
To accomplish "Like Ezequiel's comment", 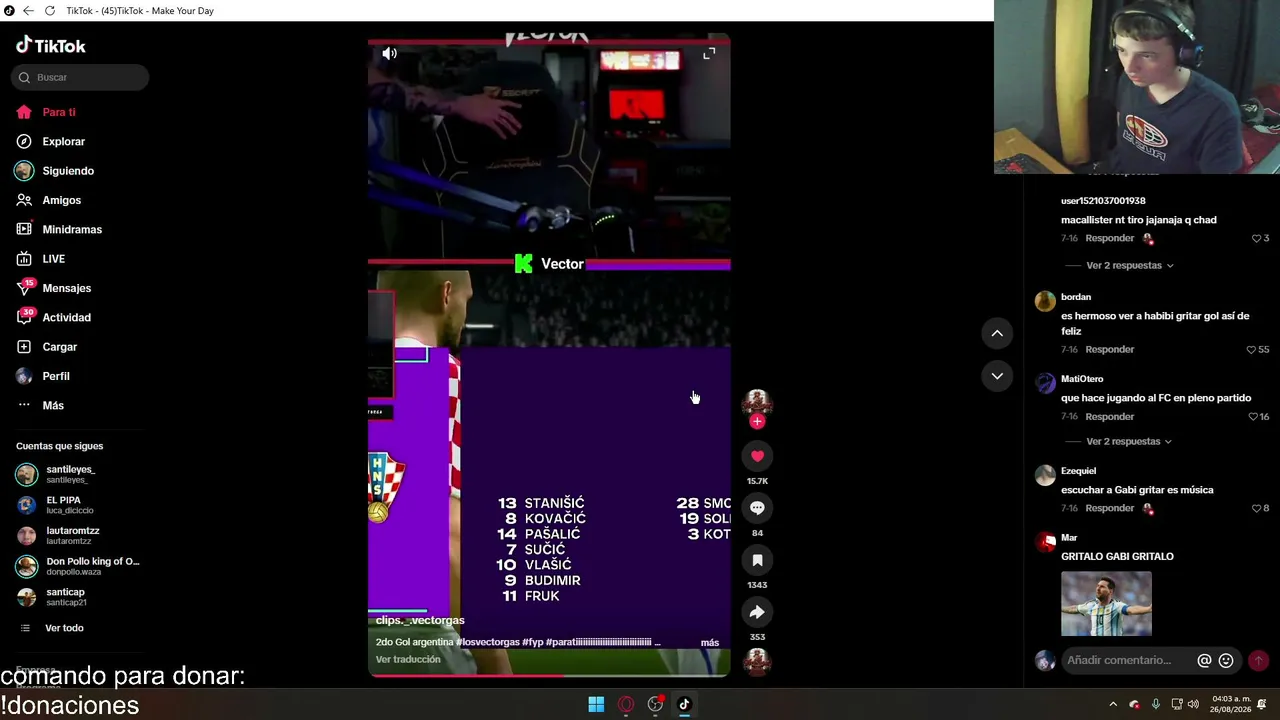I will point(1256,508).
